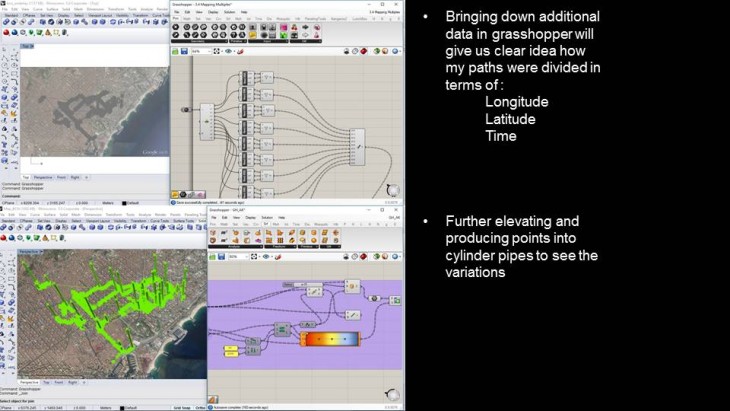Switch to Perspective viewport tab in top Rhino window
The height and width of the screenshot is (411, 730).
(44, 178)
